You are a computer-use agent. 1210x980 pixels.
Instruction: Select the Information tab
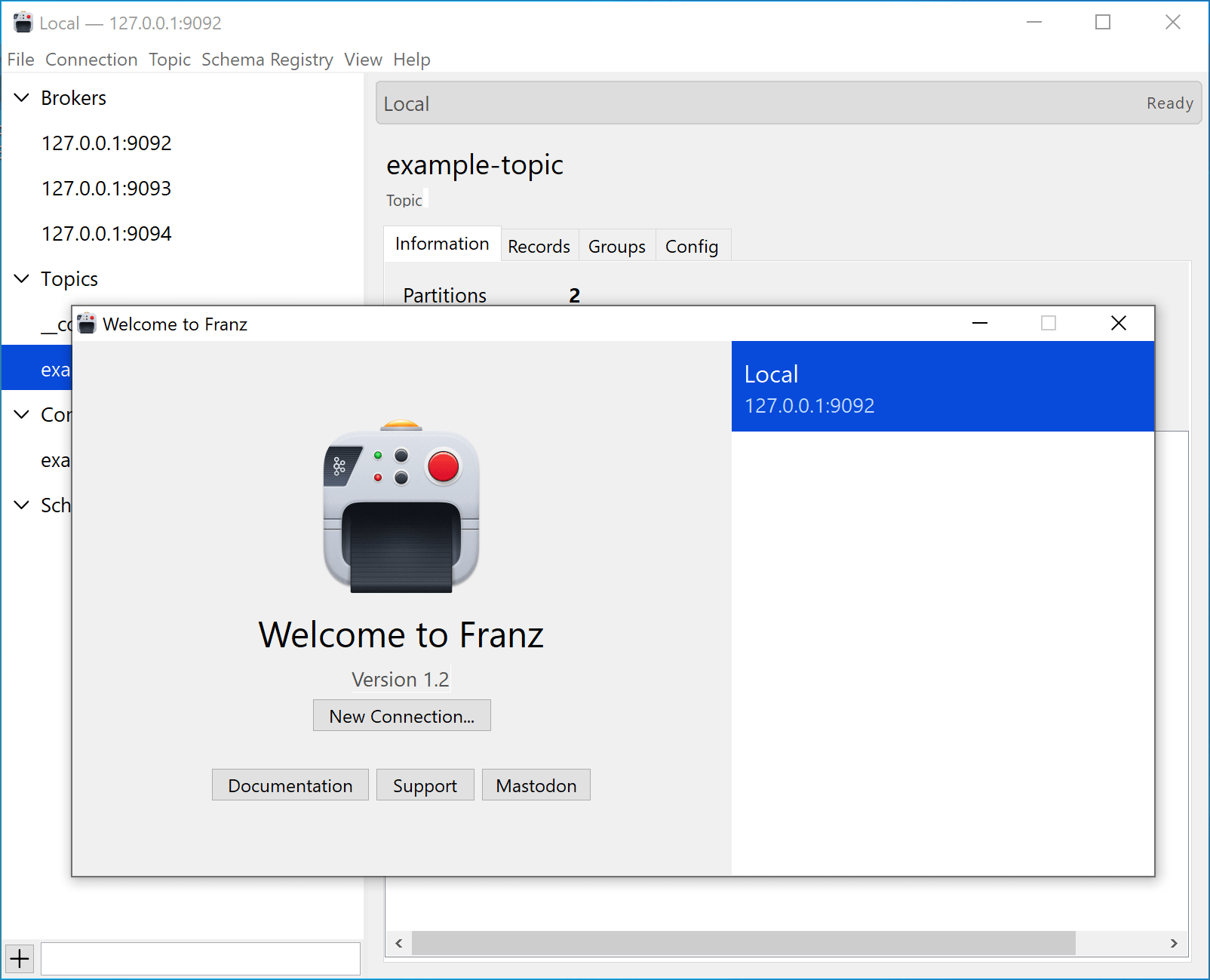click(442, 244)
